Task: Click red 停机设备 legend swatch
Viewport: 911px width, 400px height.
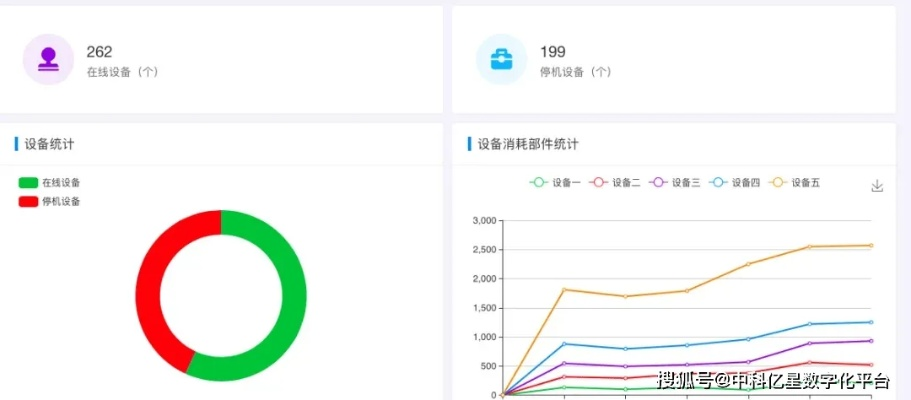Action: (28, 201)
